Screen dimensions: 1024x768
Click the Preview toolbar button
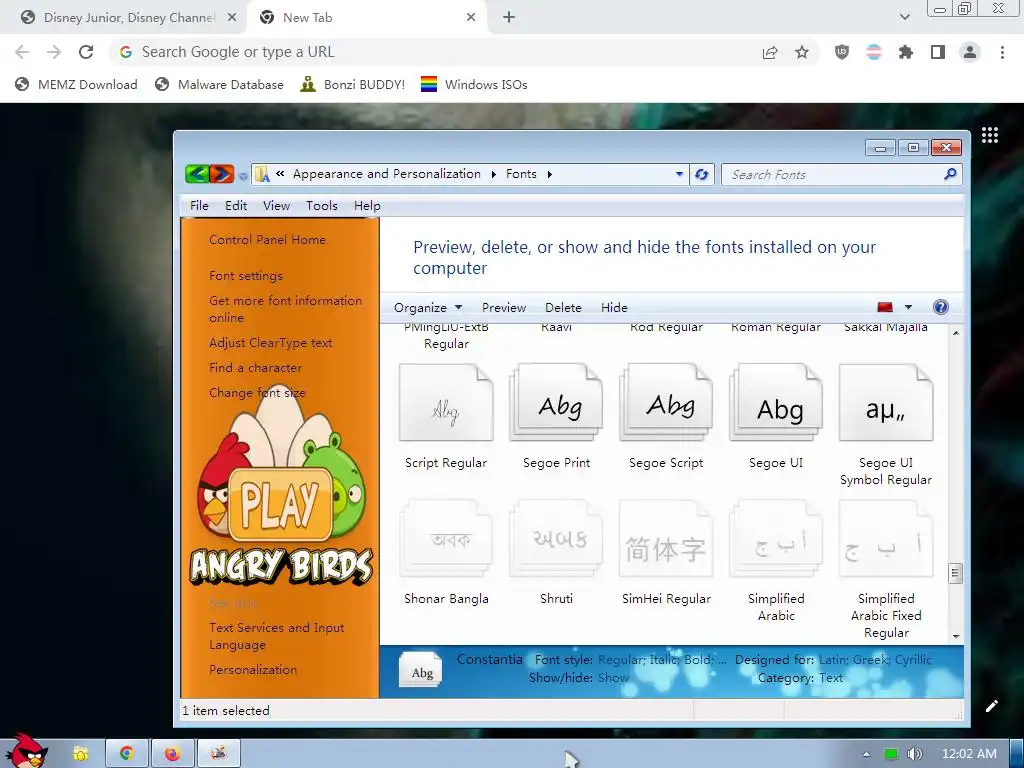(x=504, y=307)
